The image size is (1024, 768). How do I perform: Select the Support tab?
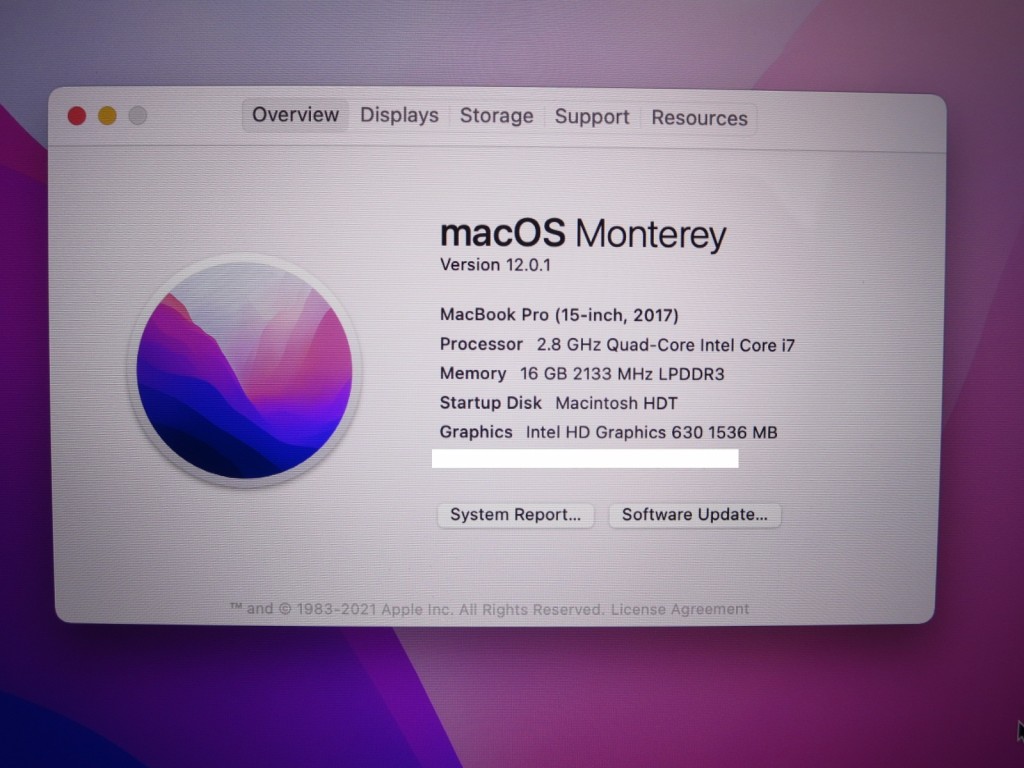[592, 117]
